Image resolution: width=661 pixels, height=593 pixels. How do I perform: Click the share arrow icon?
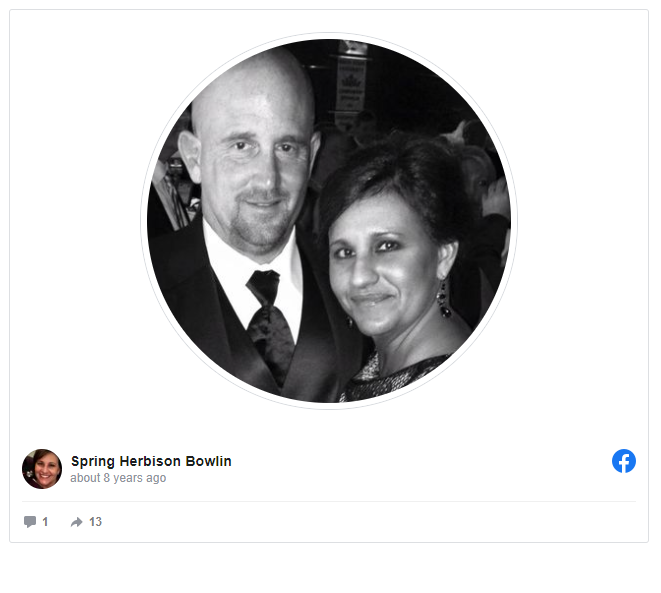pyautogui.click(x=76, y=522)
